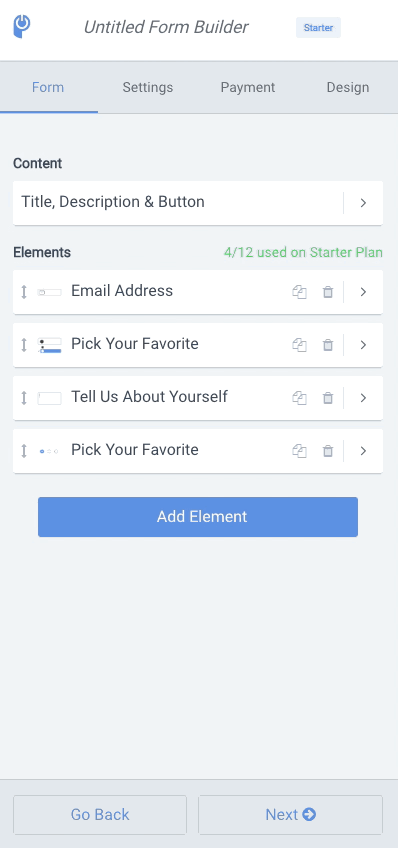
Task: Go to the Design tab
Action: click(x=348, y=88)
